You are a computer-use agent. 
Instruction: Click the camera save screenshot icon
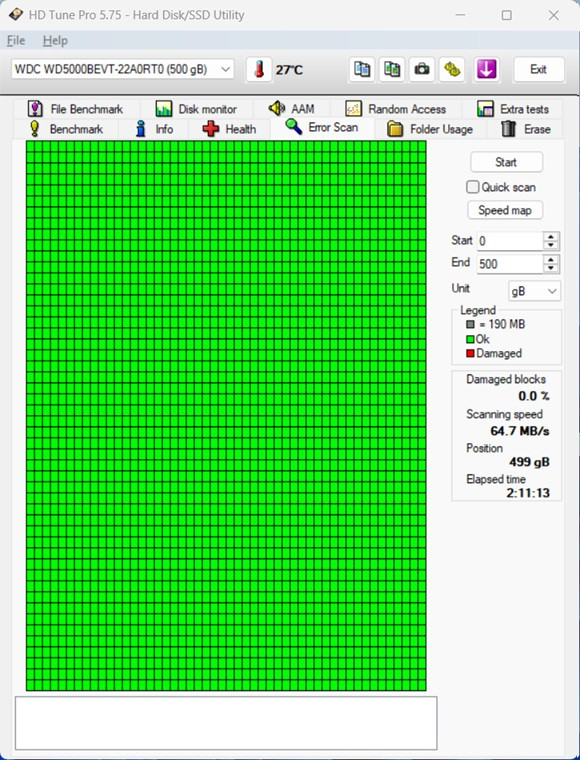coord(422,69)
